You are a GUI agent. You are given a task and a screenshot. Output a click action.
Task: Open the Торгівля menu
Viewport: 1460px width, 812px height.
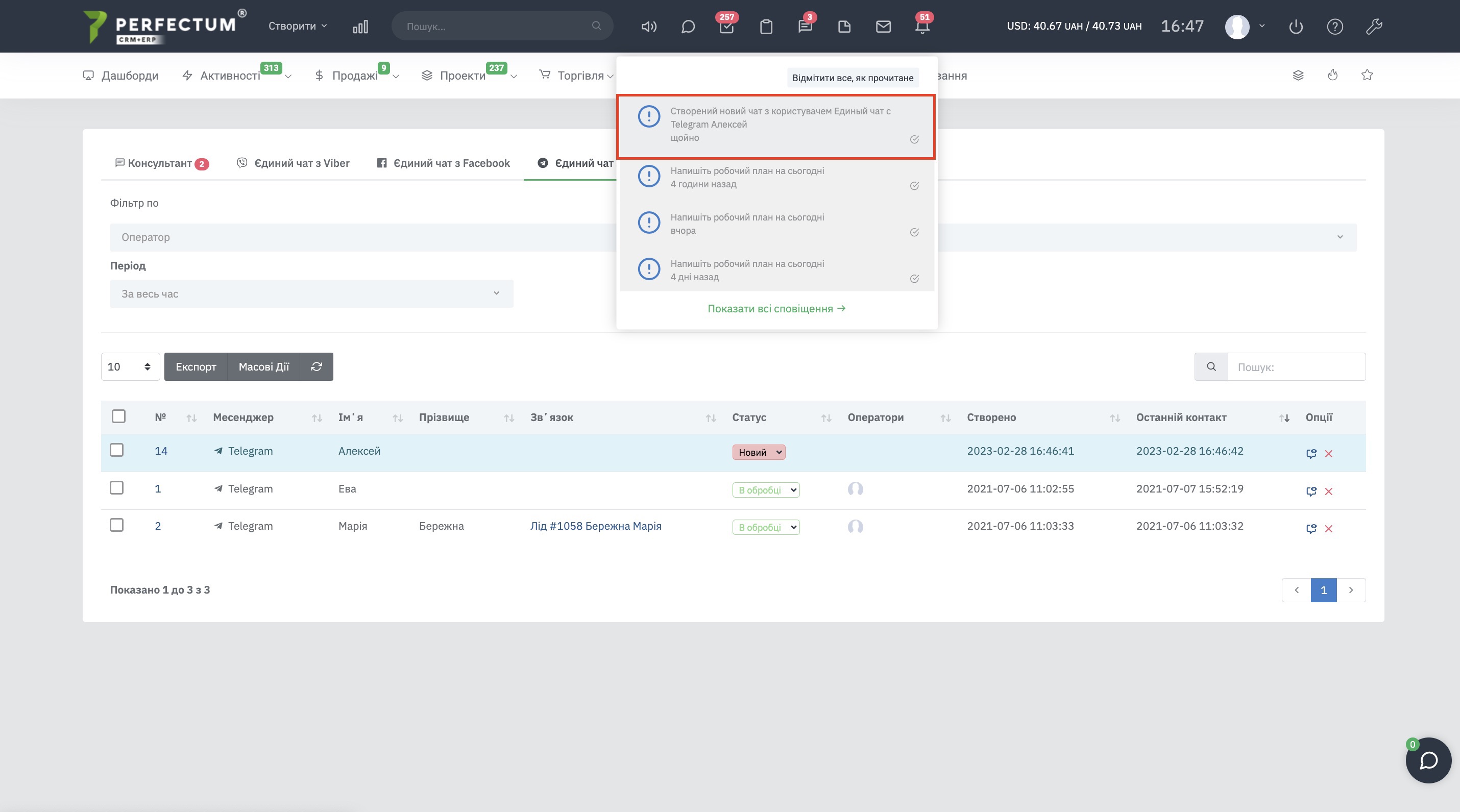coord(576,76)
